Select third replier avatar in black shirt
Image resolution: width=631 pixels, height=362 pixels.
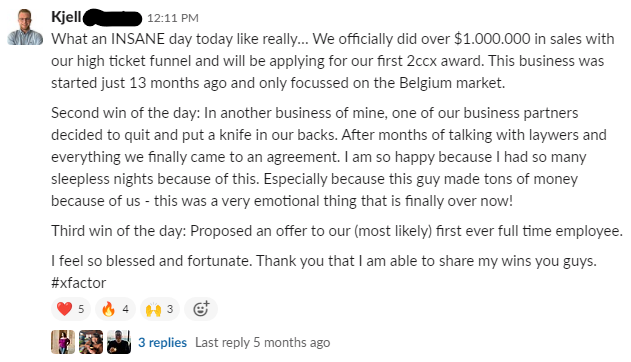119,342
